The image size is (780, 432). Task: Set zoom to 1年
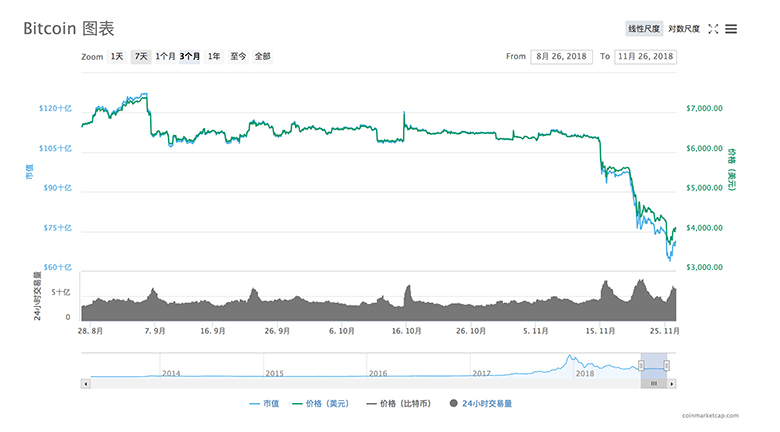214,56
